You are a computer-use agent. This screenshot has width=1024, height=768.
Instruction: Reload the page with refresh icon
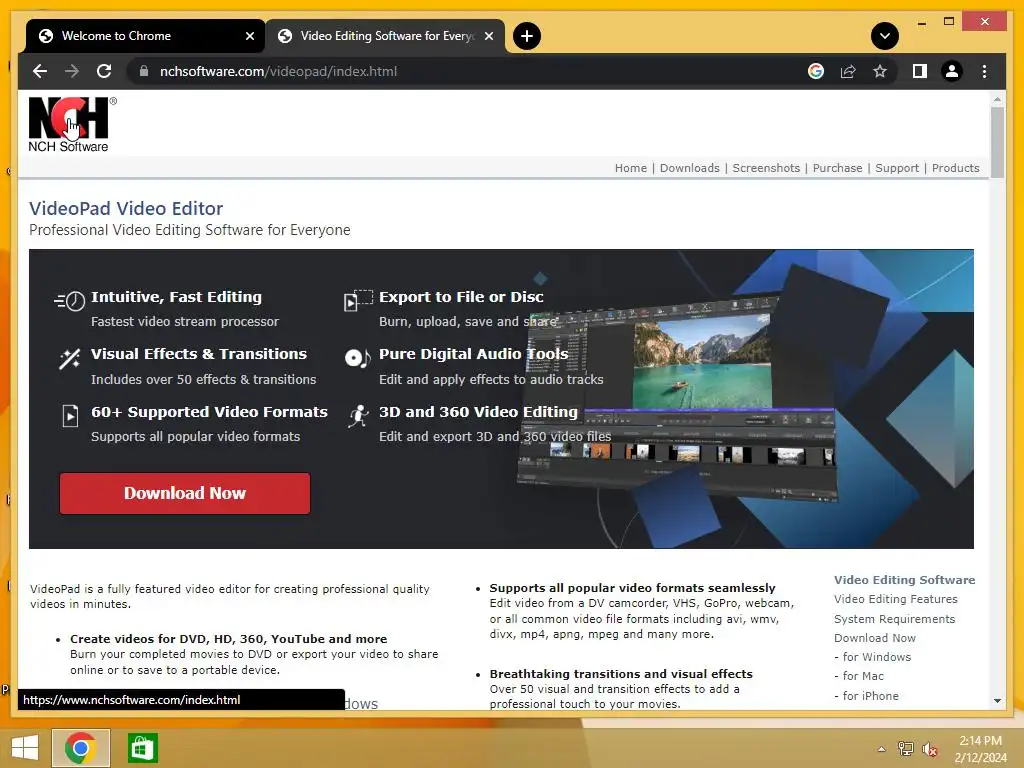pos(104,71)
